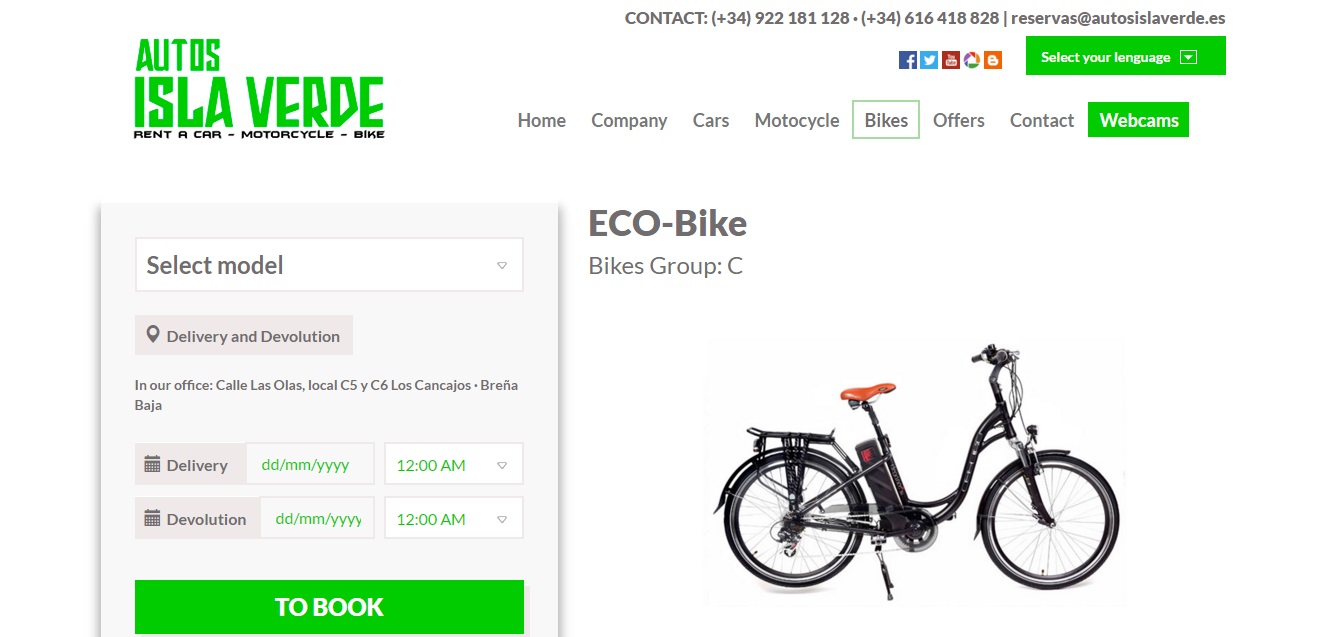Open the YouTube social icon

tap(950, 60)
